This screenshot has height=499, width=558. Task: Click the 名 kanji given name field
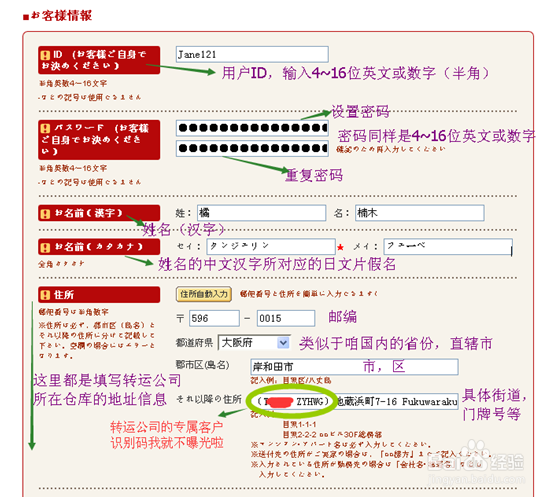[x=420, y=213]
